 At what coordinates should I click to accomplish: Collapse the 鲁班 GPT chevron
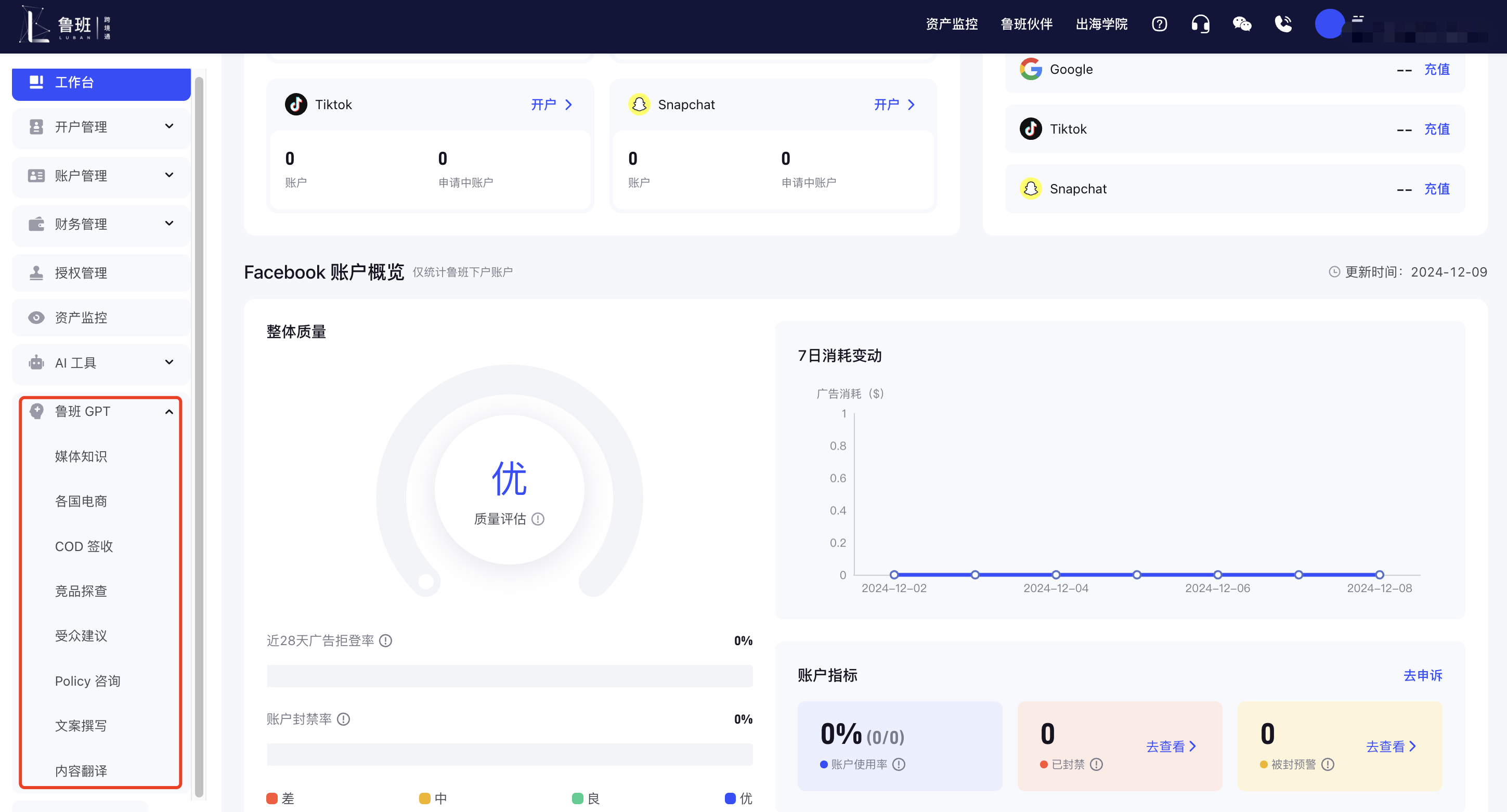pos(169,412)
